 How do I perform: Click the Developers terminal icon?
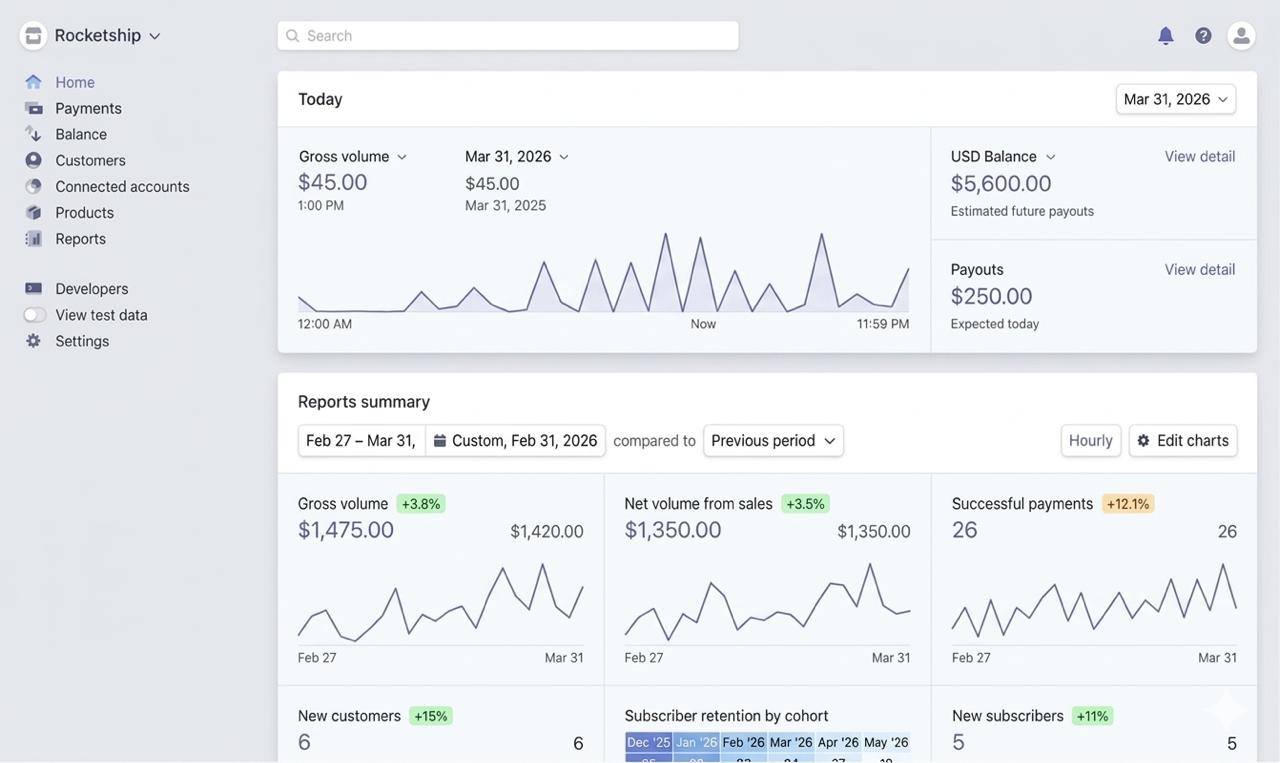(34, 288)
